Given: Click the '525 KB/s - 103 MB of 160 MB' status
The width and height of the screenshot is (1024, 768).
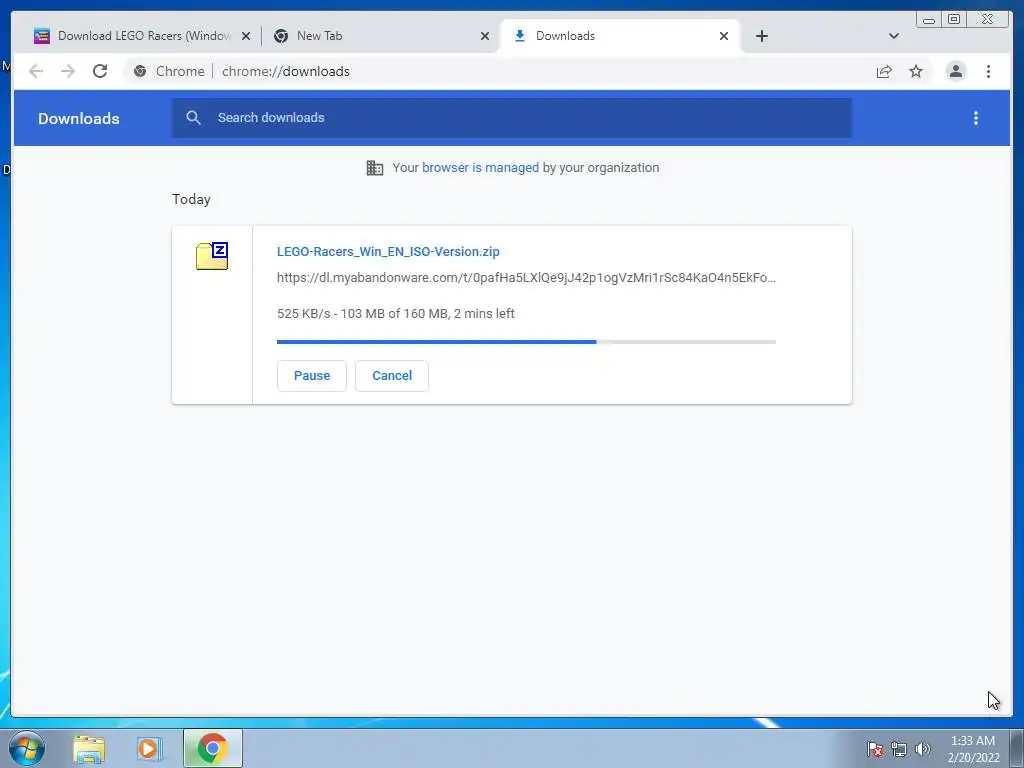Looking at the screenshot, I should (x=396, y=313).
